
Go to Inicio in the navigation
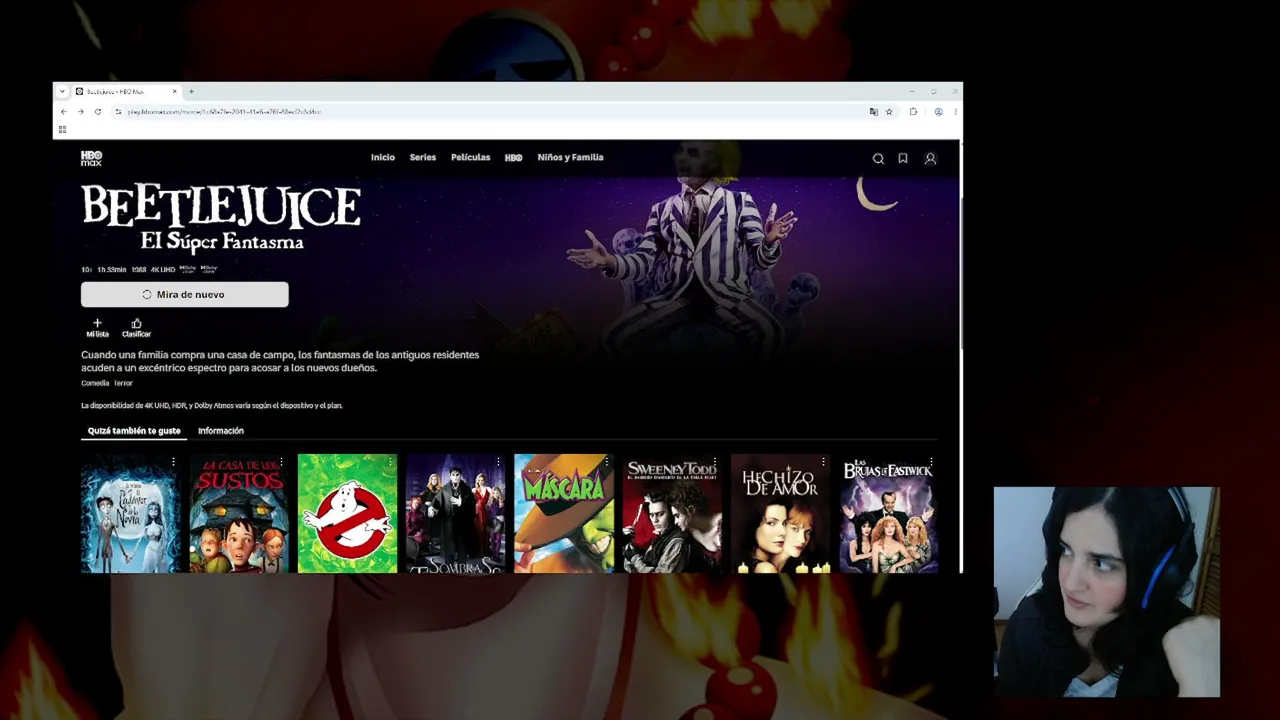click(x=383, y=158)
